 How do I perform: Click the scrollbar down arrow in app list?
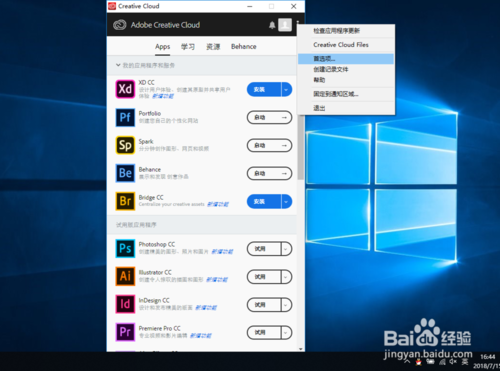(301, 349)
